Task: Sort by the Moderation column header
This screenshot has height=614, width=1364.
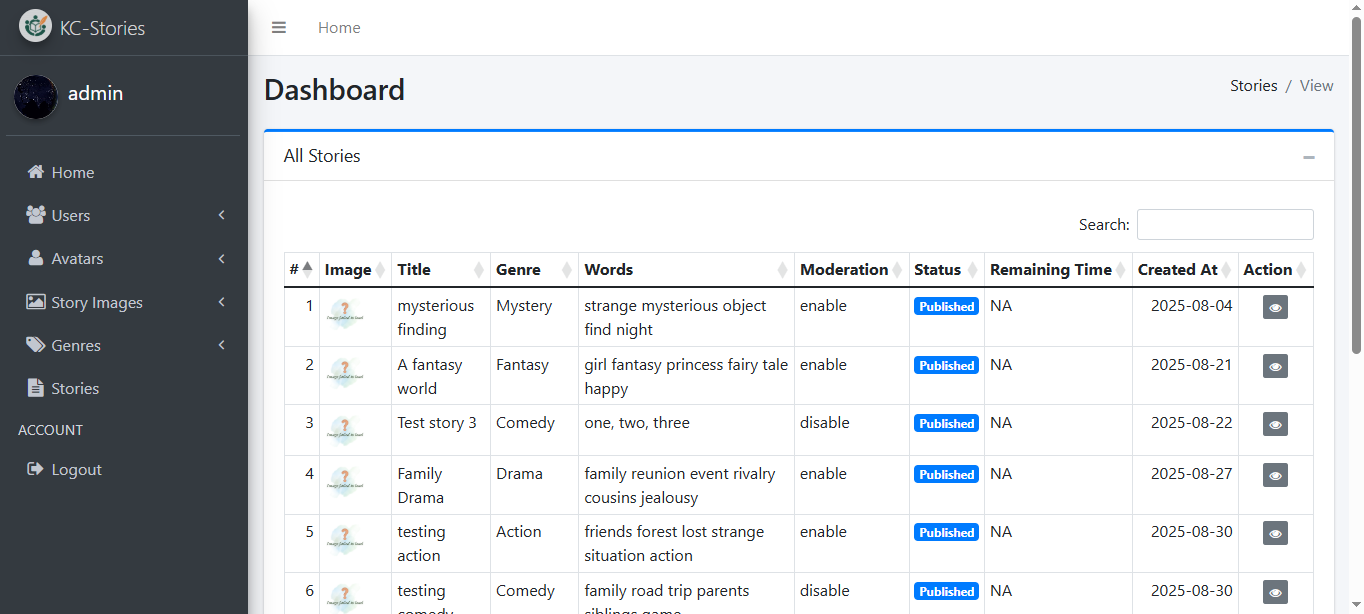Action: [x=851, y=269]
